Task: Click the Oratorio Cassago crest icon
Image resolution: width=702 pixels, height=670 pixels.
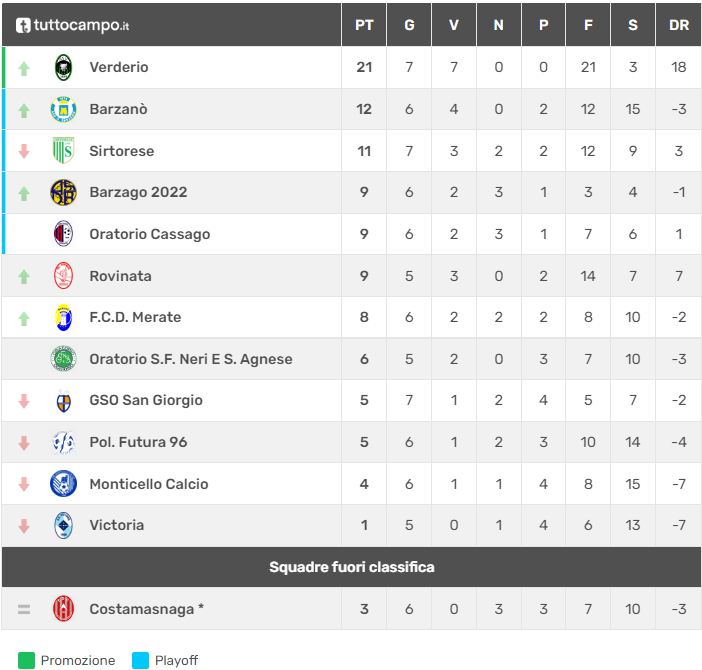Action: 63,234
